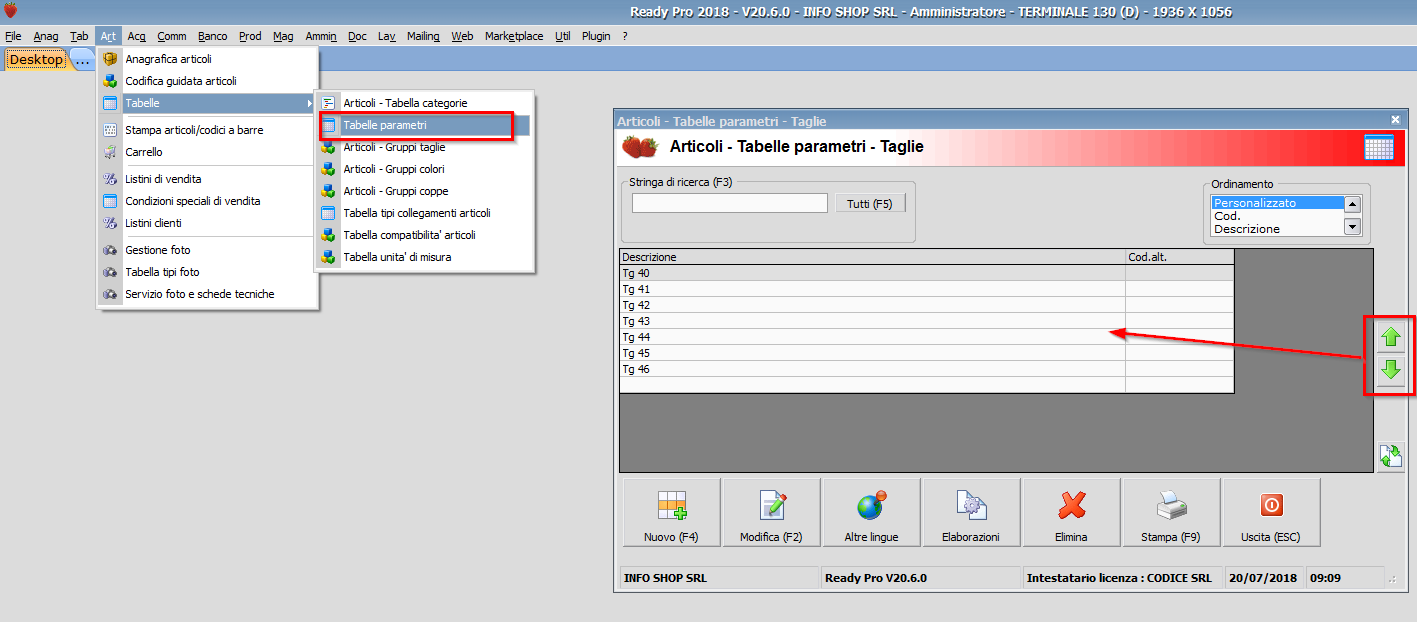Open the Anag menu
The width and height of the screenshot is (1417, 622).
pyautogui.click(x=46, y=36)
